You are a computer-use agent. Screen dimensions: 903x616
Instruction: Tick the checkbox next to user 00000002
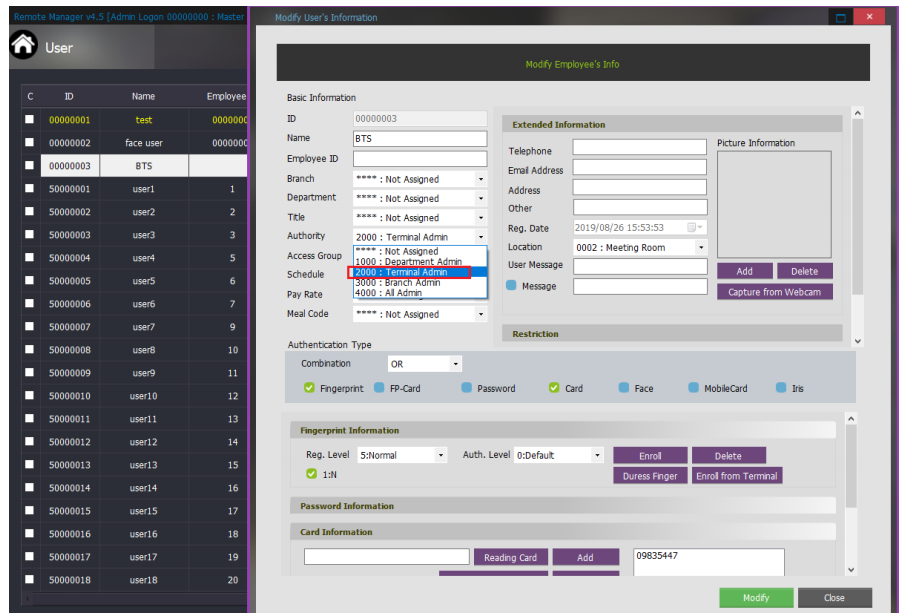pyautogui.click(x=28, y=142)
